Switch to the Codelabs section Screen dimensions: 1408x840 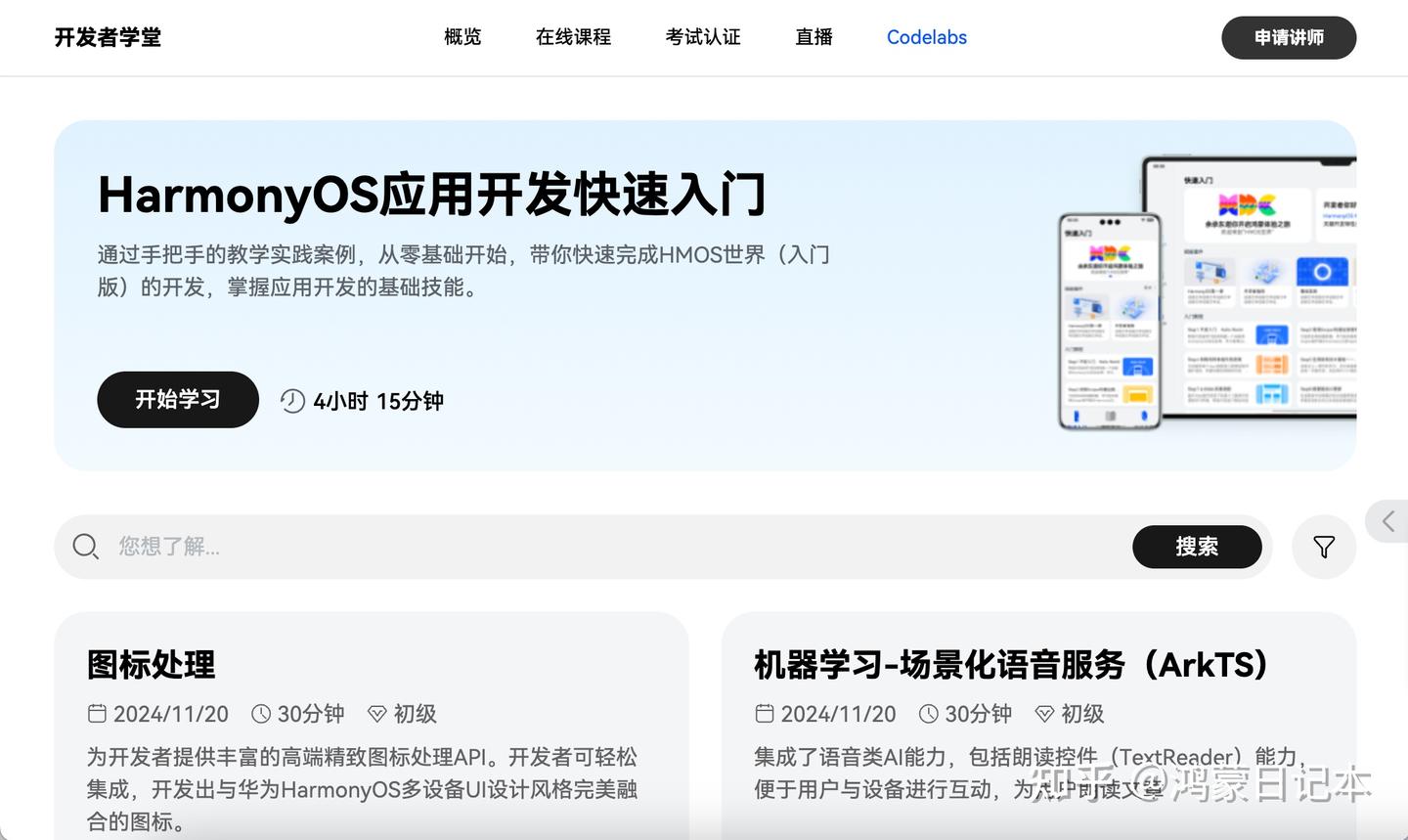(x=926, y=37)
